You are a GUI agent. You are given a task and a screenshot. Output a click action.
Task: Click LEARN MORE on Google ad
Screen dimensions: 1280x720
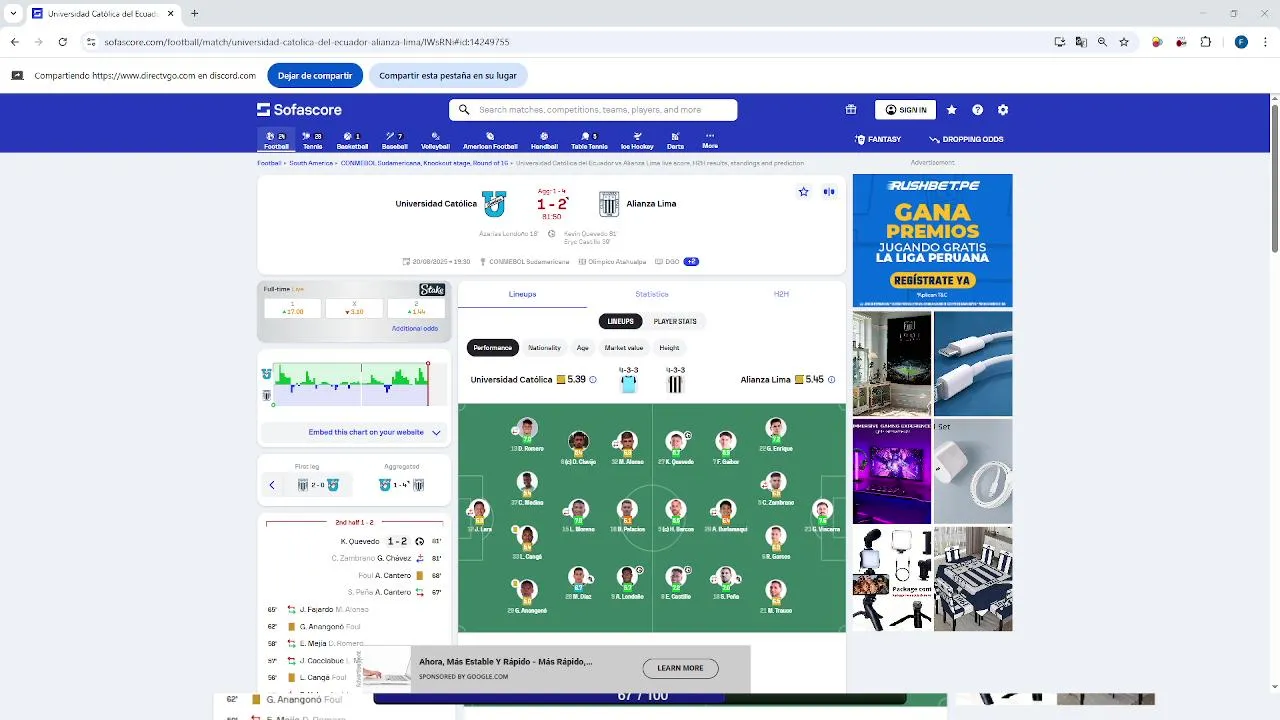(680, 668)
